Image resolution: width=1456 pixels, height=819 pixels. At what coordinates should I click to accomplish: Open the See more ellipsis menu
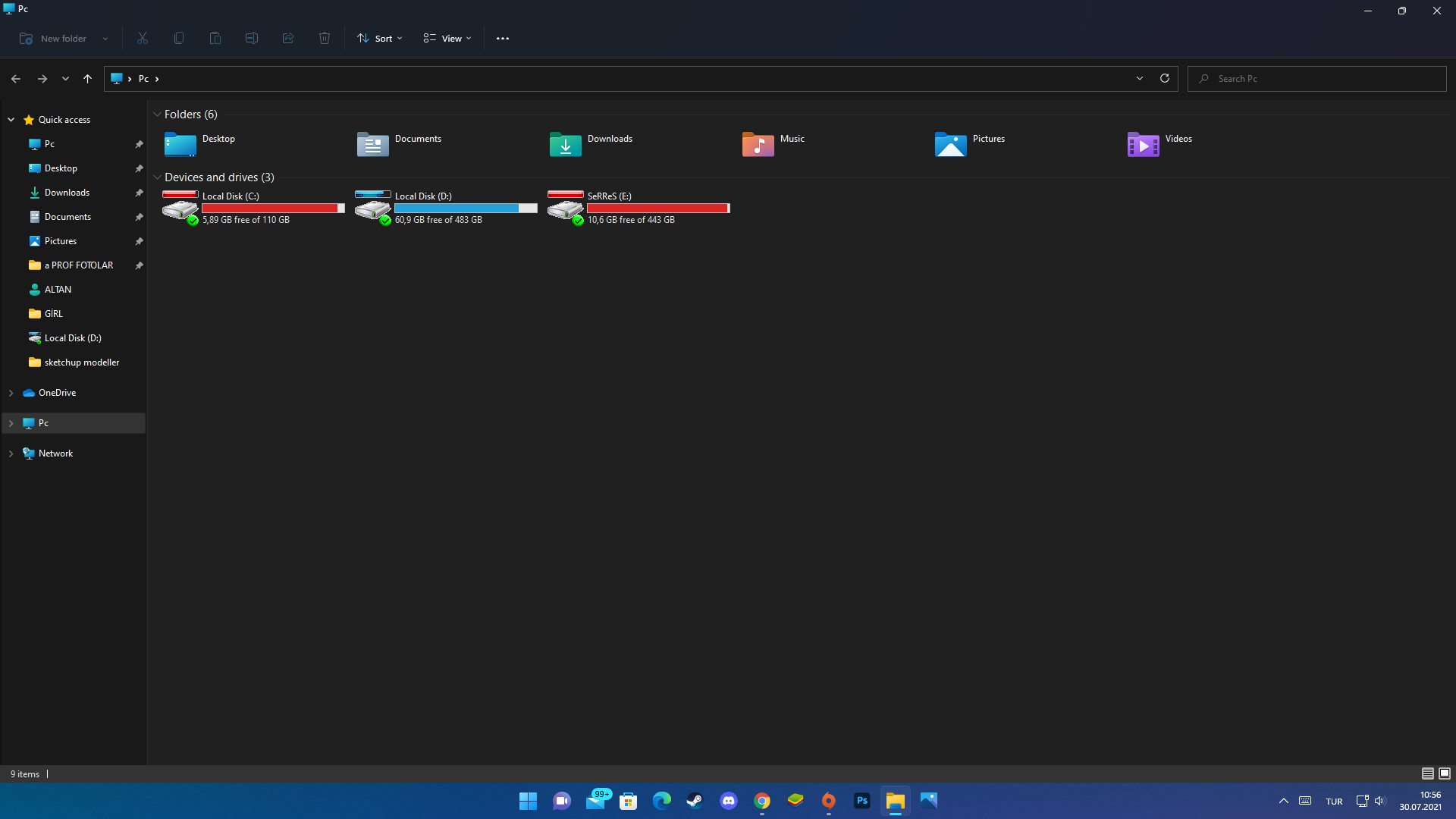click(x=503, y=38)
